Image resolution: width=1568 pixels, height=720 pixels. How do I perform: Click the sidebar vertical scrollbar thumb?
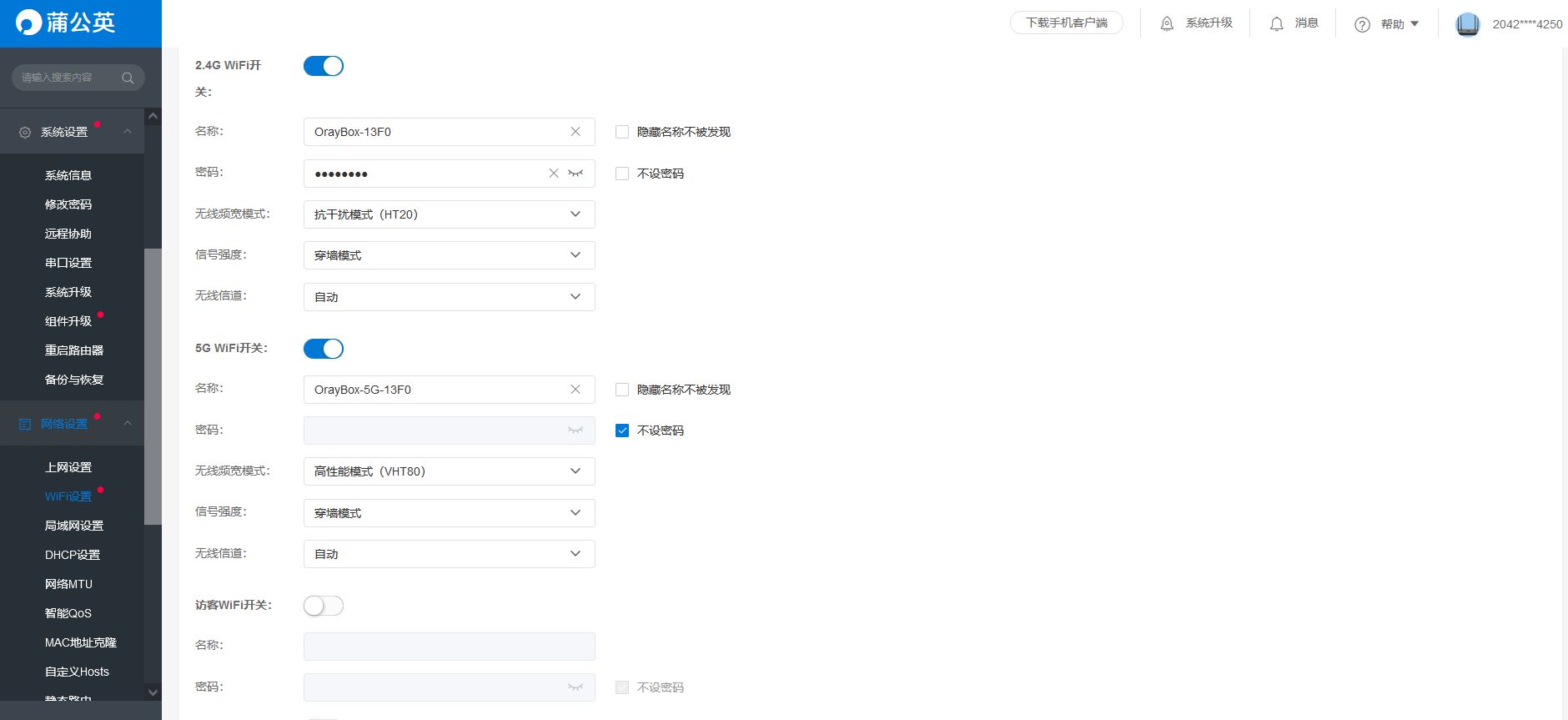click(153, 385)
